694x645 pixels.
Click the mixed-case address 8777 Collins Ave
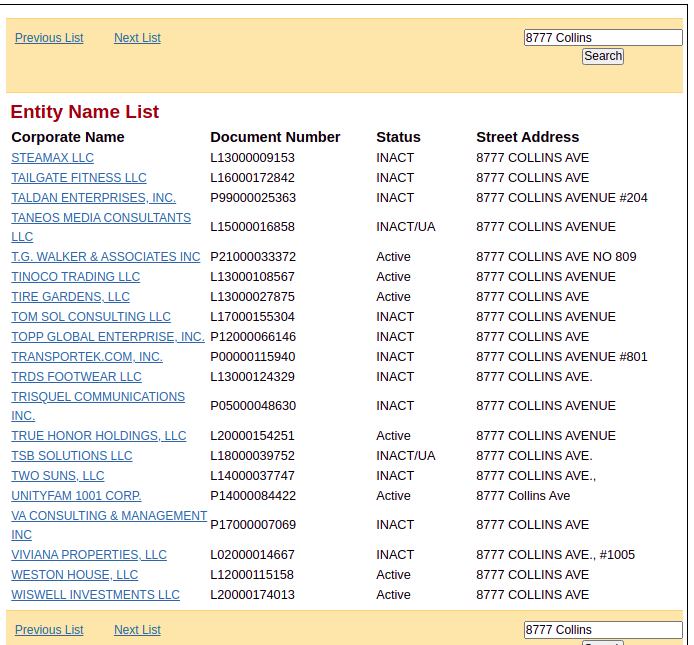pyautogui.click(x=523, y=496)
